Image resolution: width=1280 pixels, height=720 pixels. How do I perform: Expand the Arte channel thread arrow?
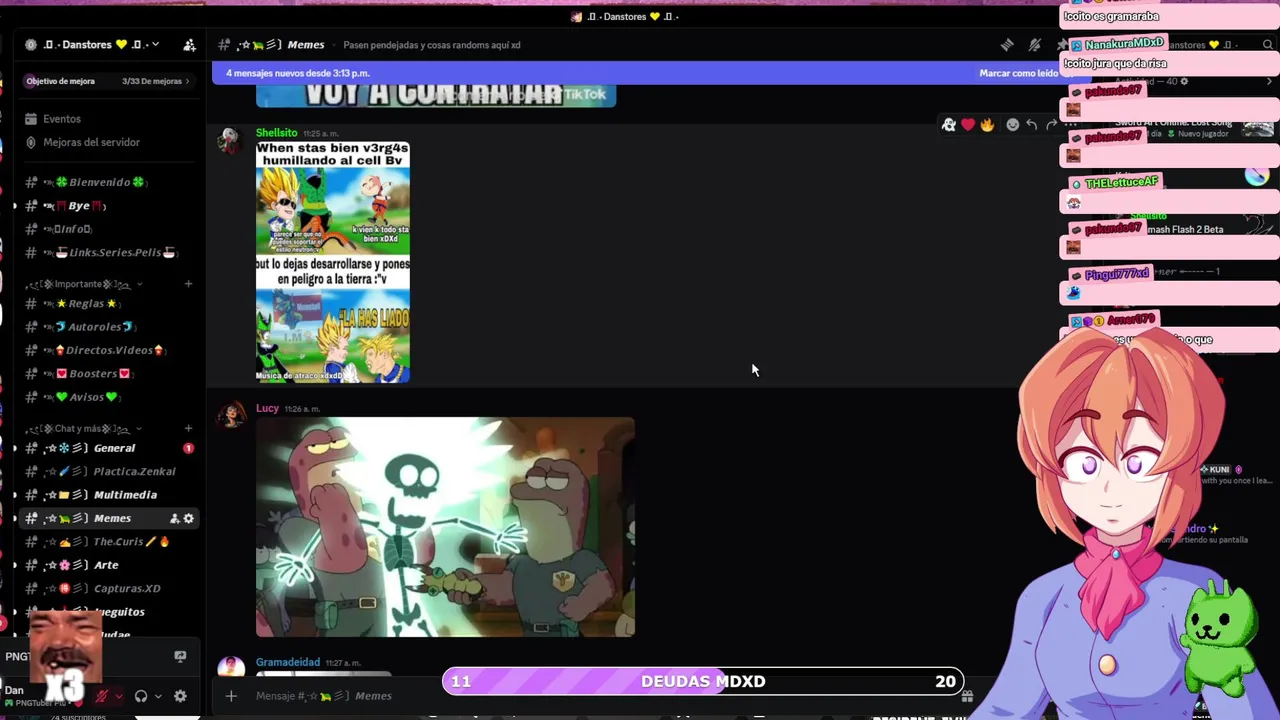14,565
